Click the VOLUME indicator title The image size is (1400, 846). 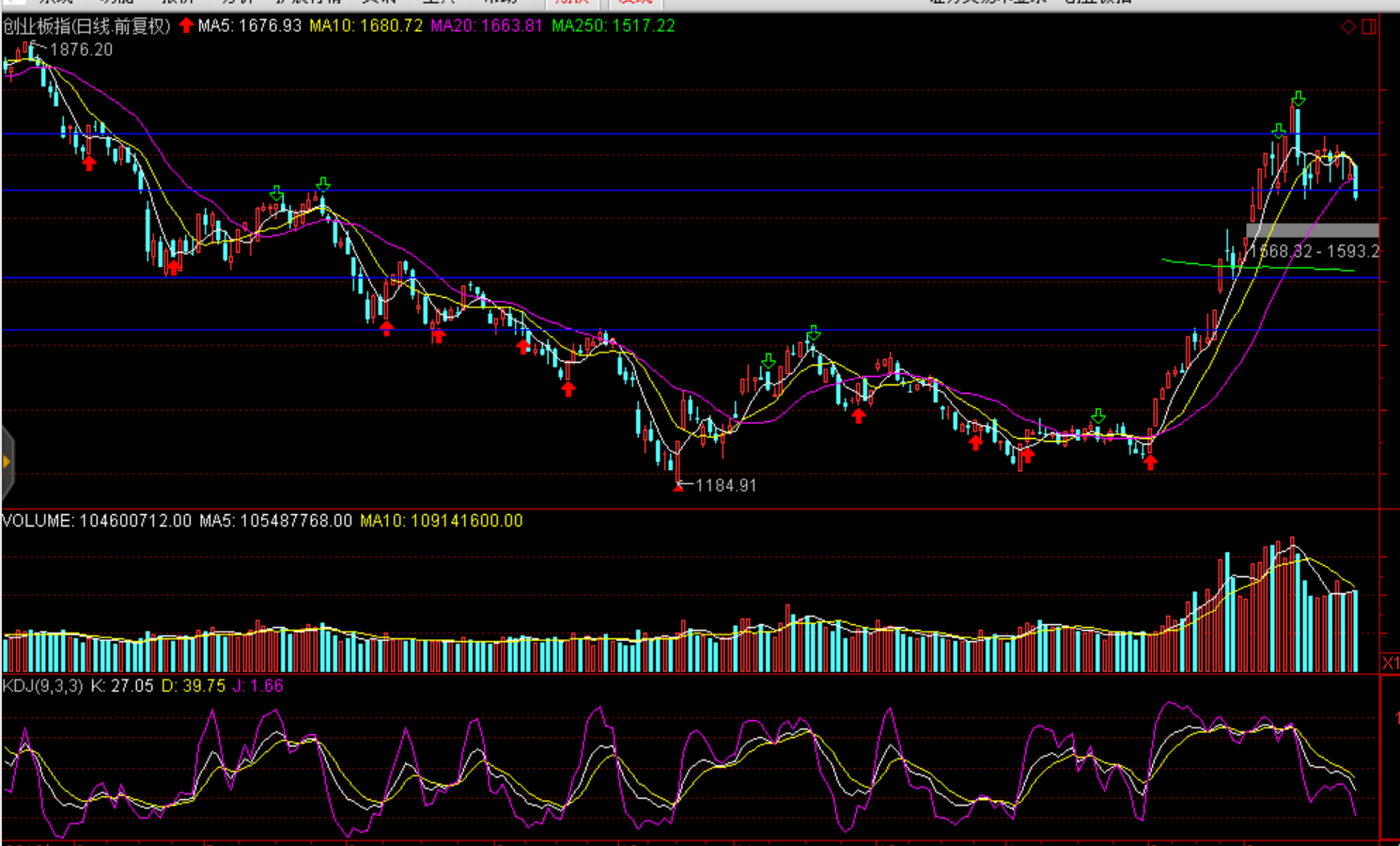38,521
